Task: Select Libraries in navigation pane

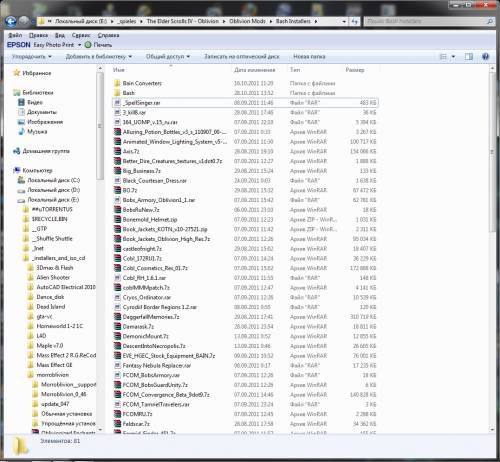Action: pos(38,92)
